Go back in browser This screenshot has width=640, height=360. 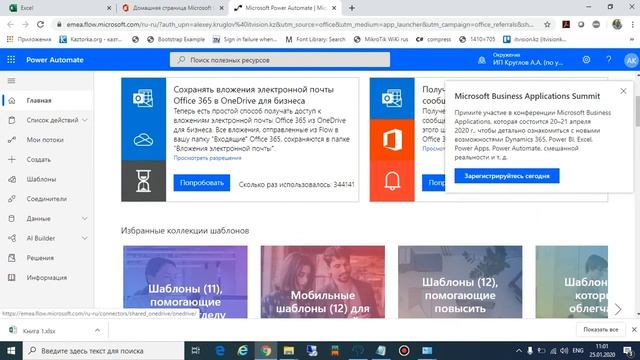(10, 24)
